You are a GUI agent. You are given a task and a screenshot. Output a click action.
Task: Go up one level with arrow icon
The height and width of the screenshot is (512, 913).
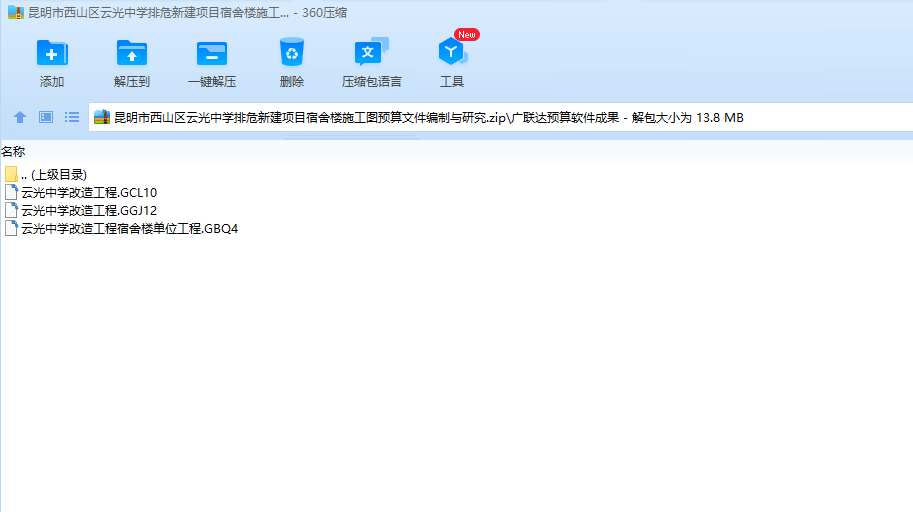(20, 118)
